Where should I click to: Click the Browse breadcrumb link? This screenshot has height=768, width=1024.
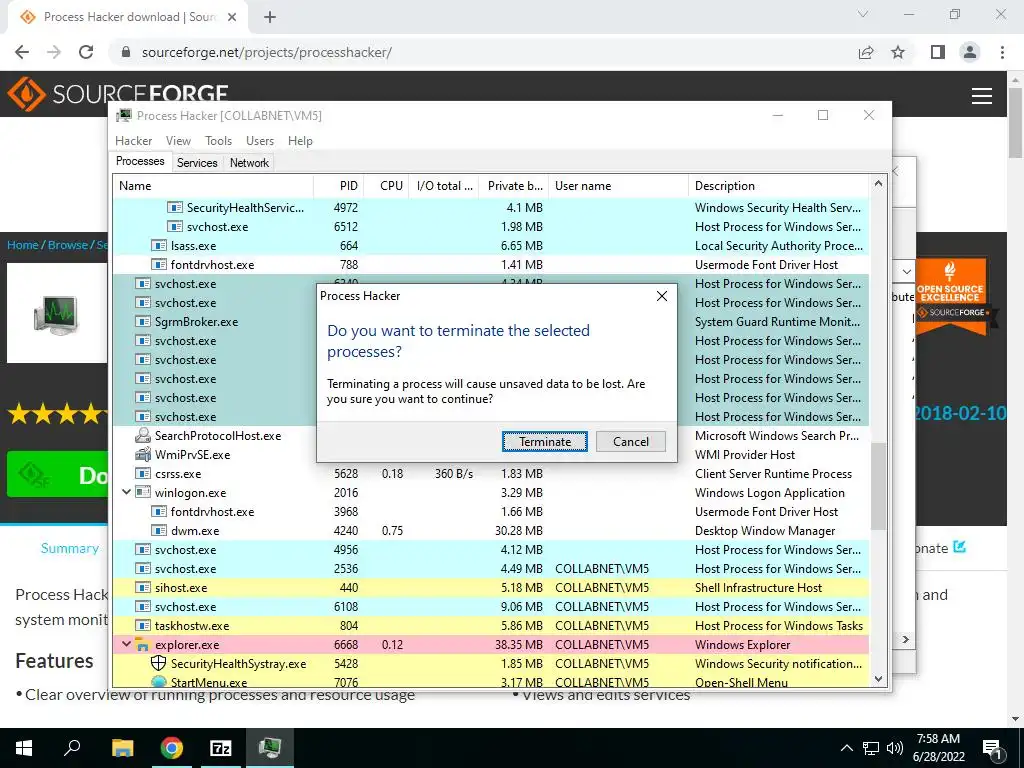point(67,245)
